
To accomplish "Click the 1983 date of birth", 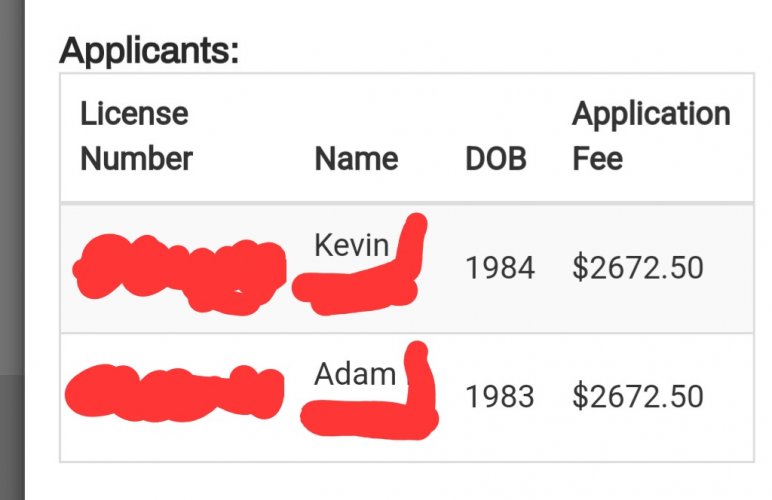I will [500, 397].
